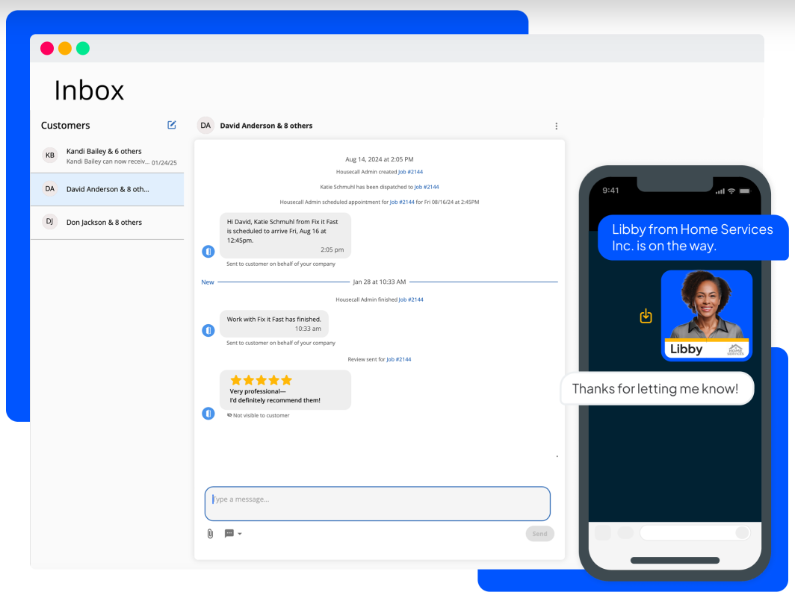This screenshot has height=600, width=795.
Task: Open Kandi Bailey & 6 others conversation
Action: (x=107, y=156)
